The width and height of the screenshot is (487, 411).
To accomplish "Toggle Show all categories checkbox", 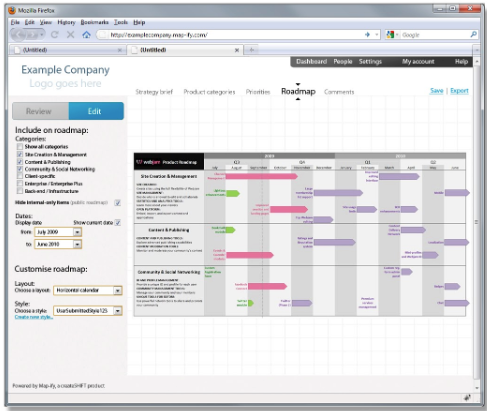I will (x=20, y=147).
